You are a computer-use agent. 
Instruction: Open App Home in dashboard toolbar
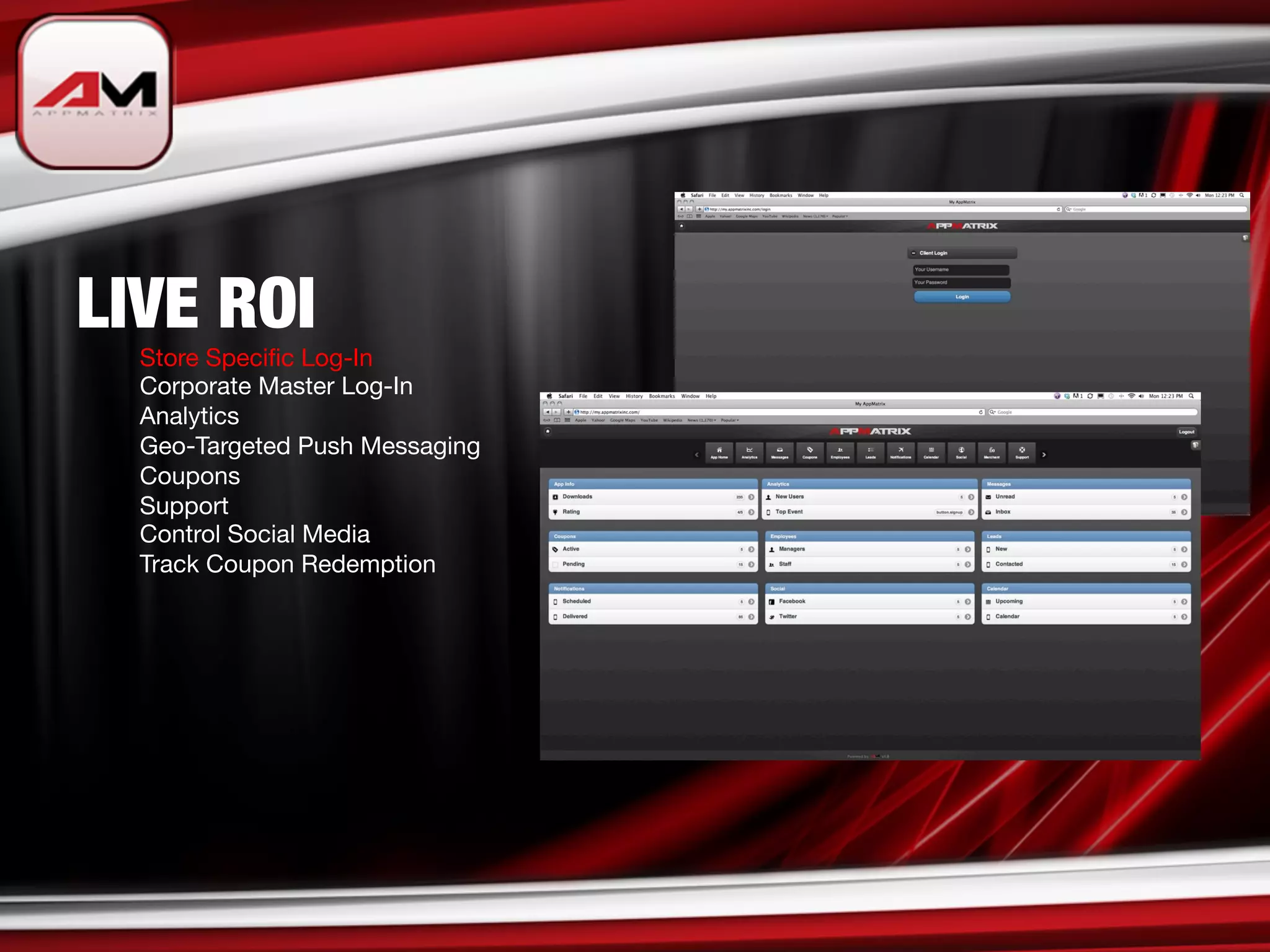click(719, 453)
